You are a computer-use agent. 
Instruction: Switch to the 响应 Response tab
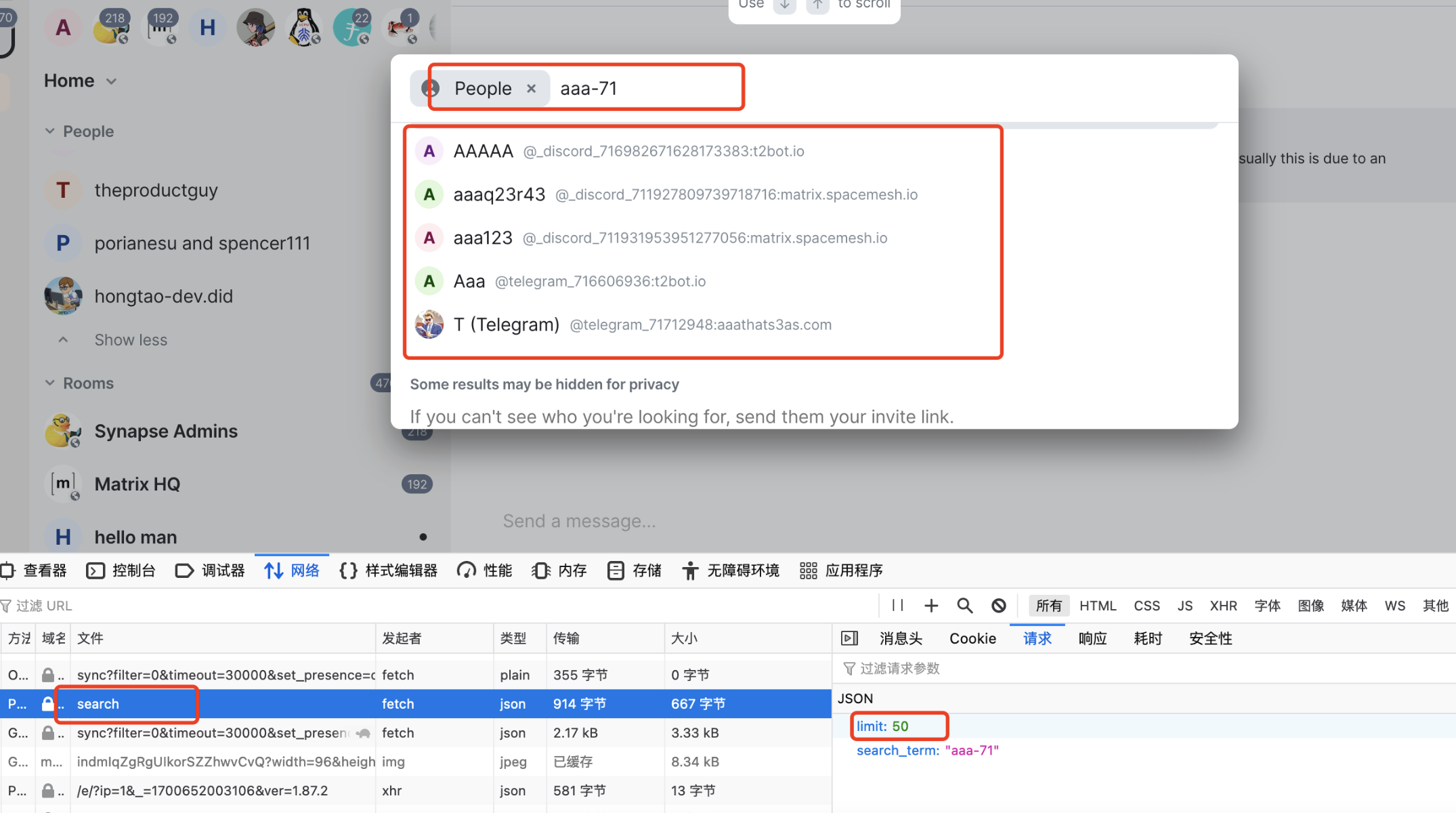[1092, 638]
